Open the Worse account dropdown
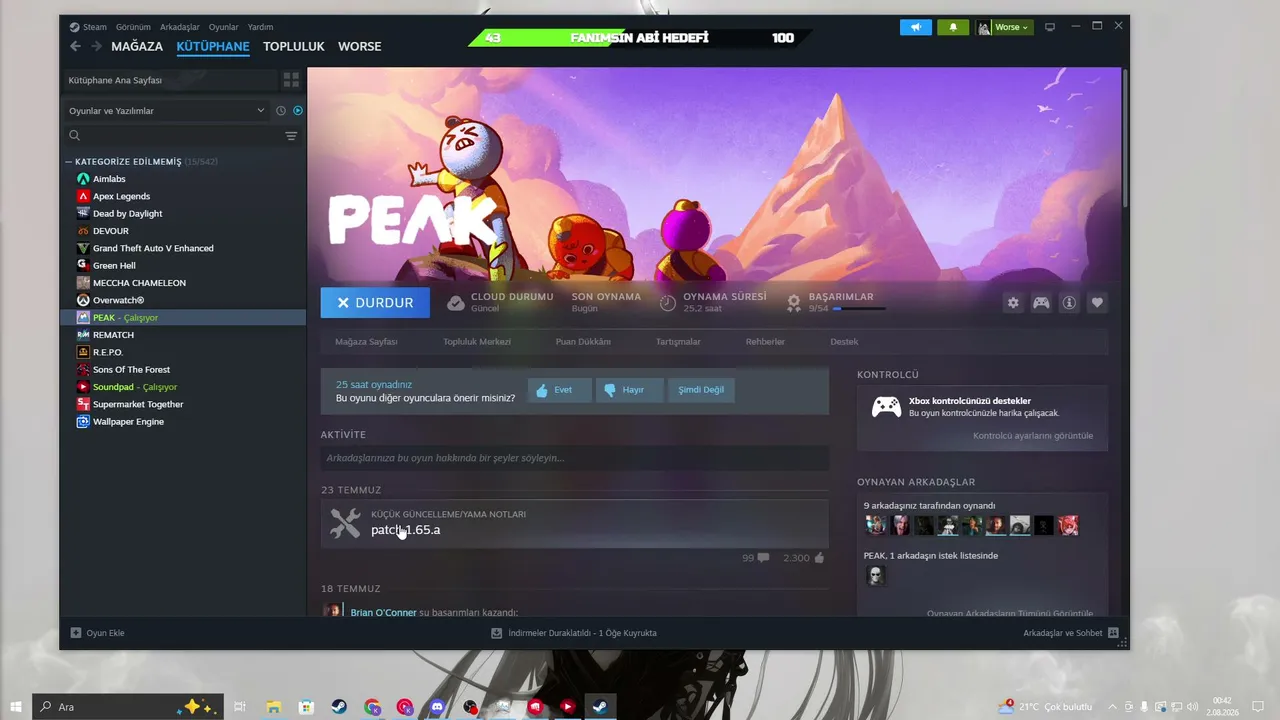This screenshot has height=720, width=1280. (x=1004, y=27)
